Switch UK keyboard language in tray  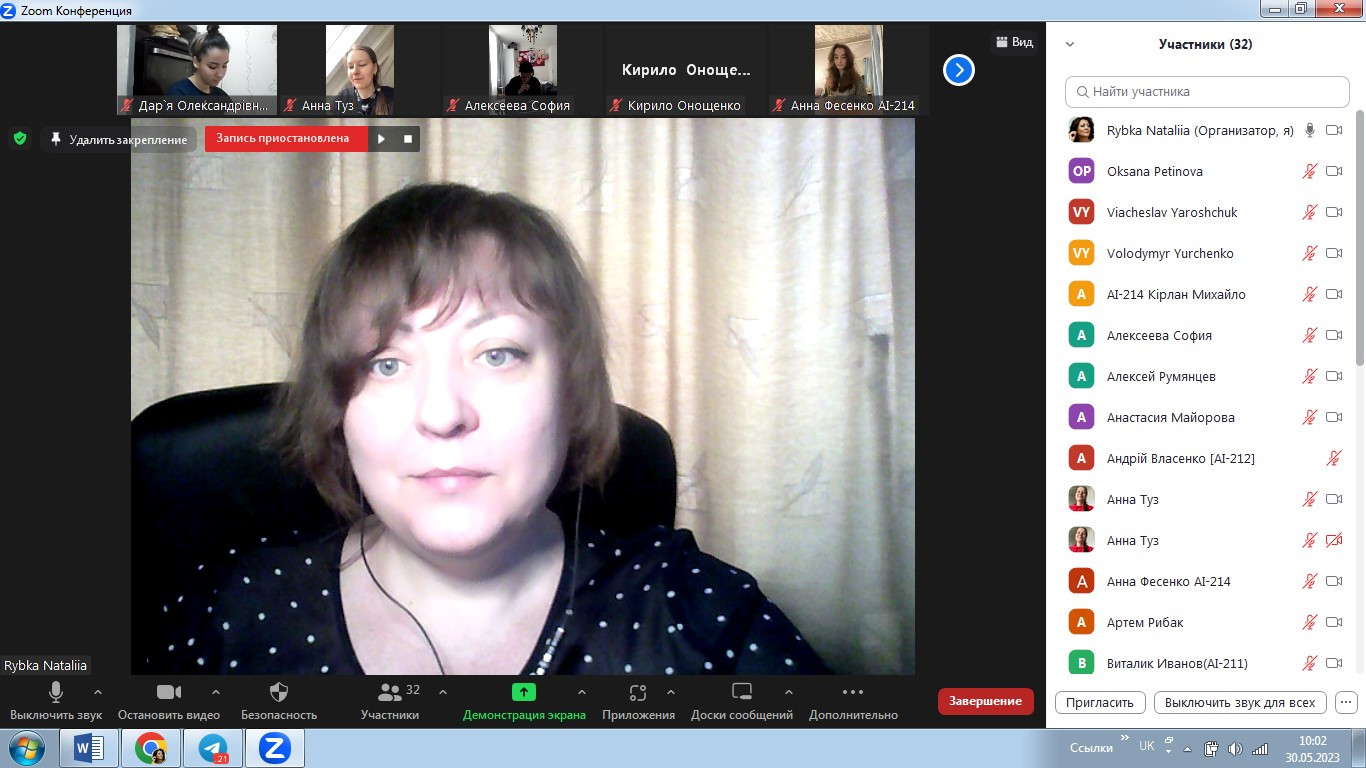1147,746
